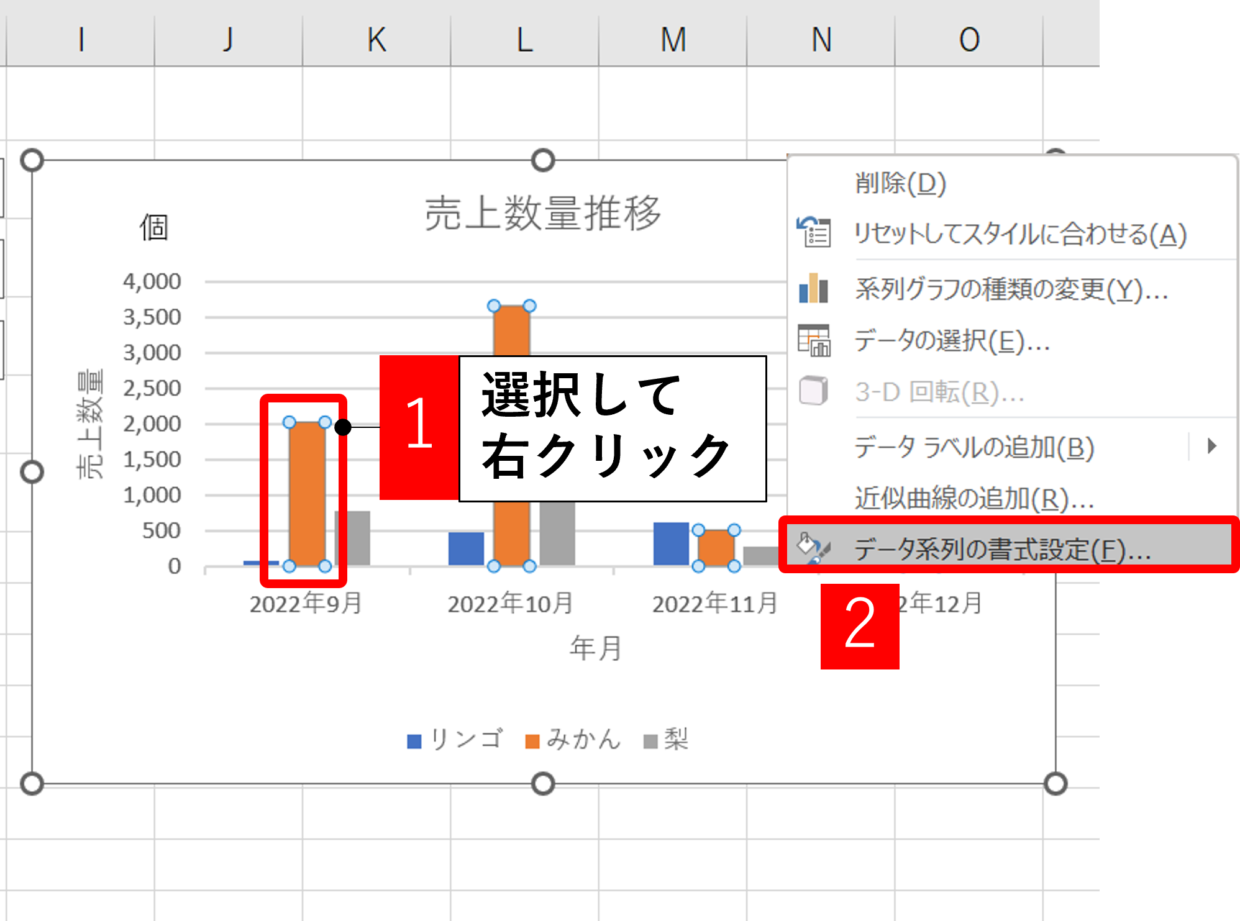
Task: Click the chart's bottom-left resize handle
Action: point(32,783)
